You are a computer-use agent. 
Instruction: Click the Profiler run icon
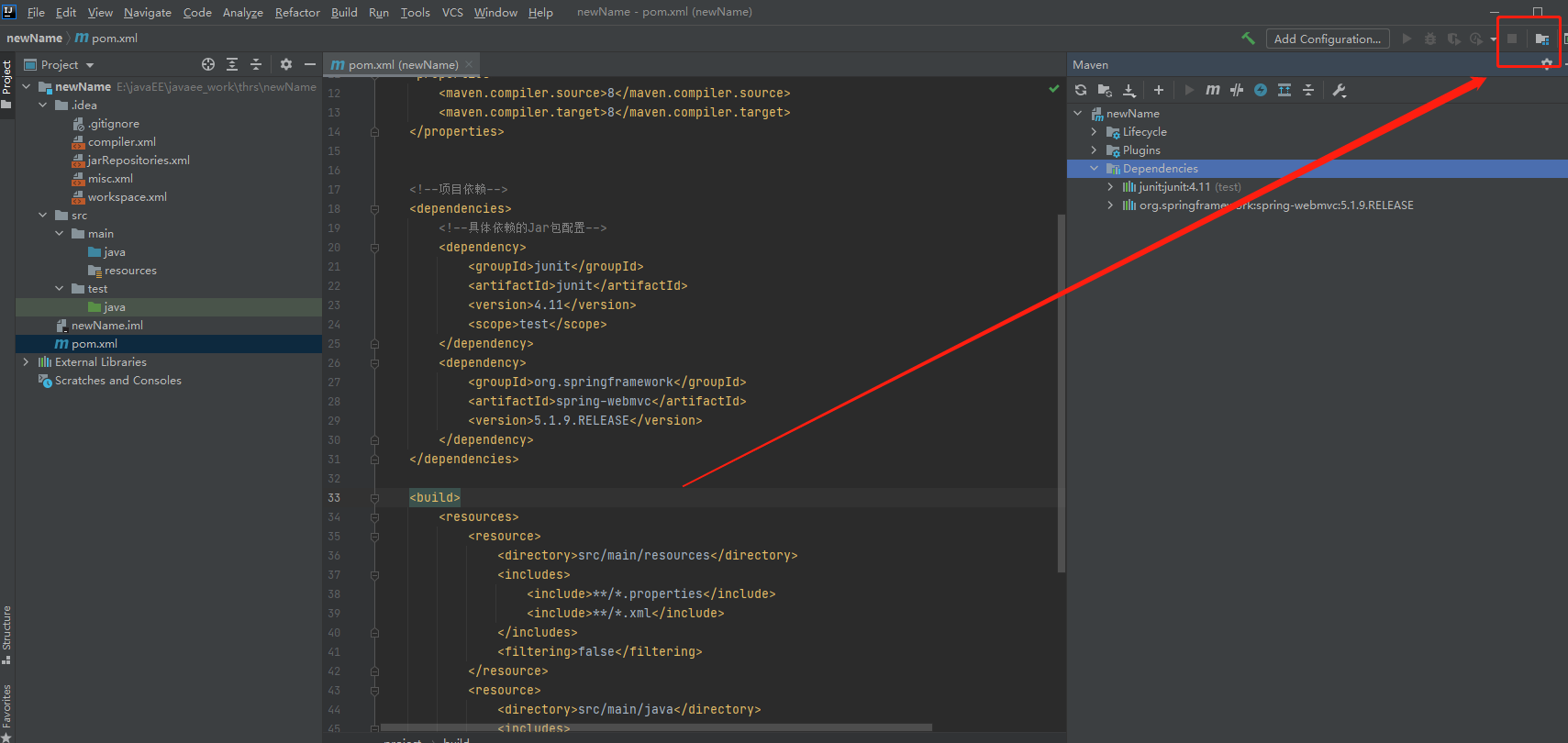click(1475, 39)
